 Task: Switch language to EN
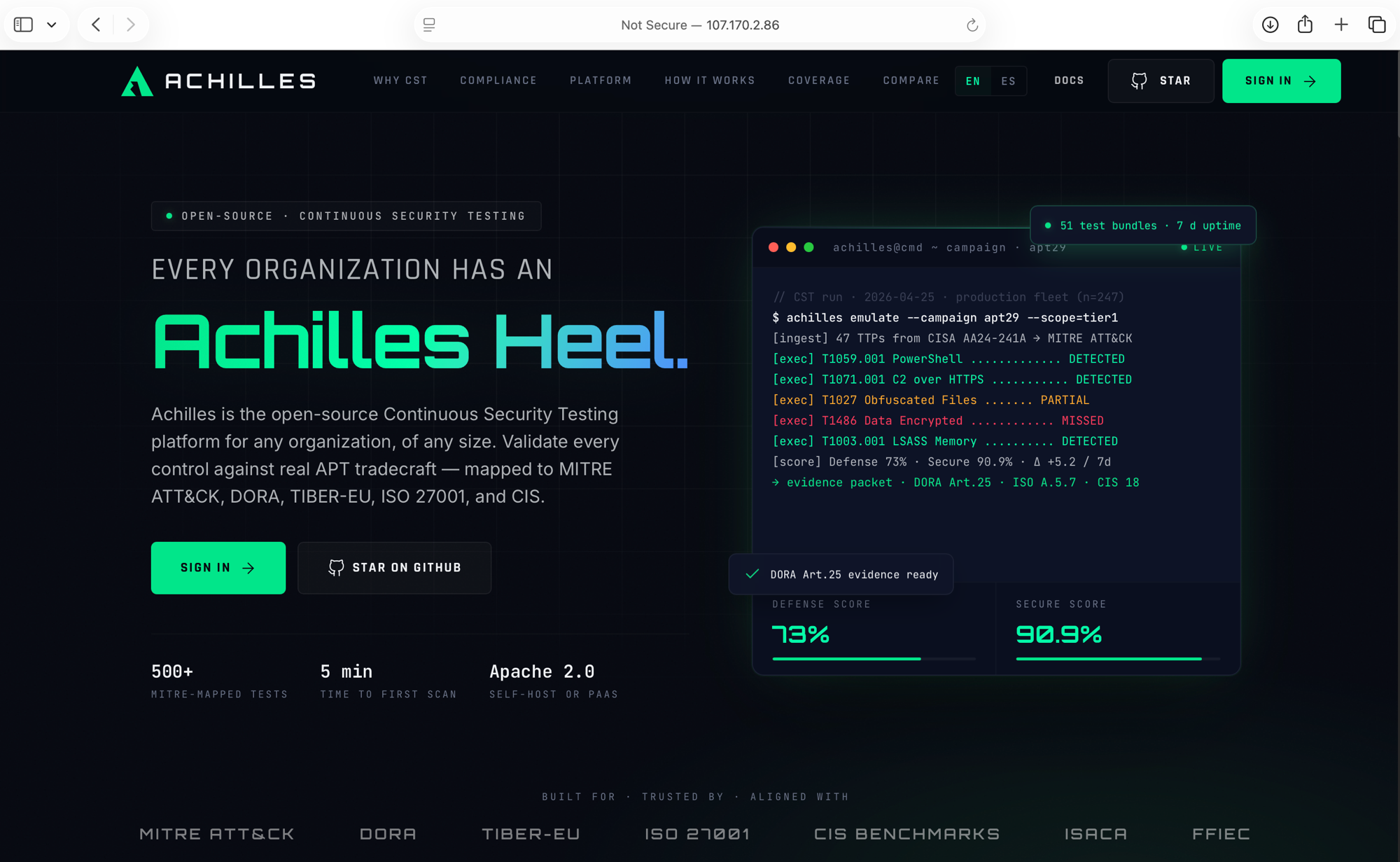(973, 81)
